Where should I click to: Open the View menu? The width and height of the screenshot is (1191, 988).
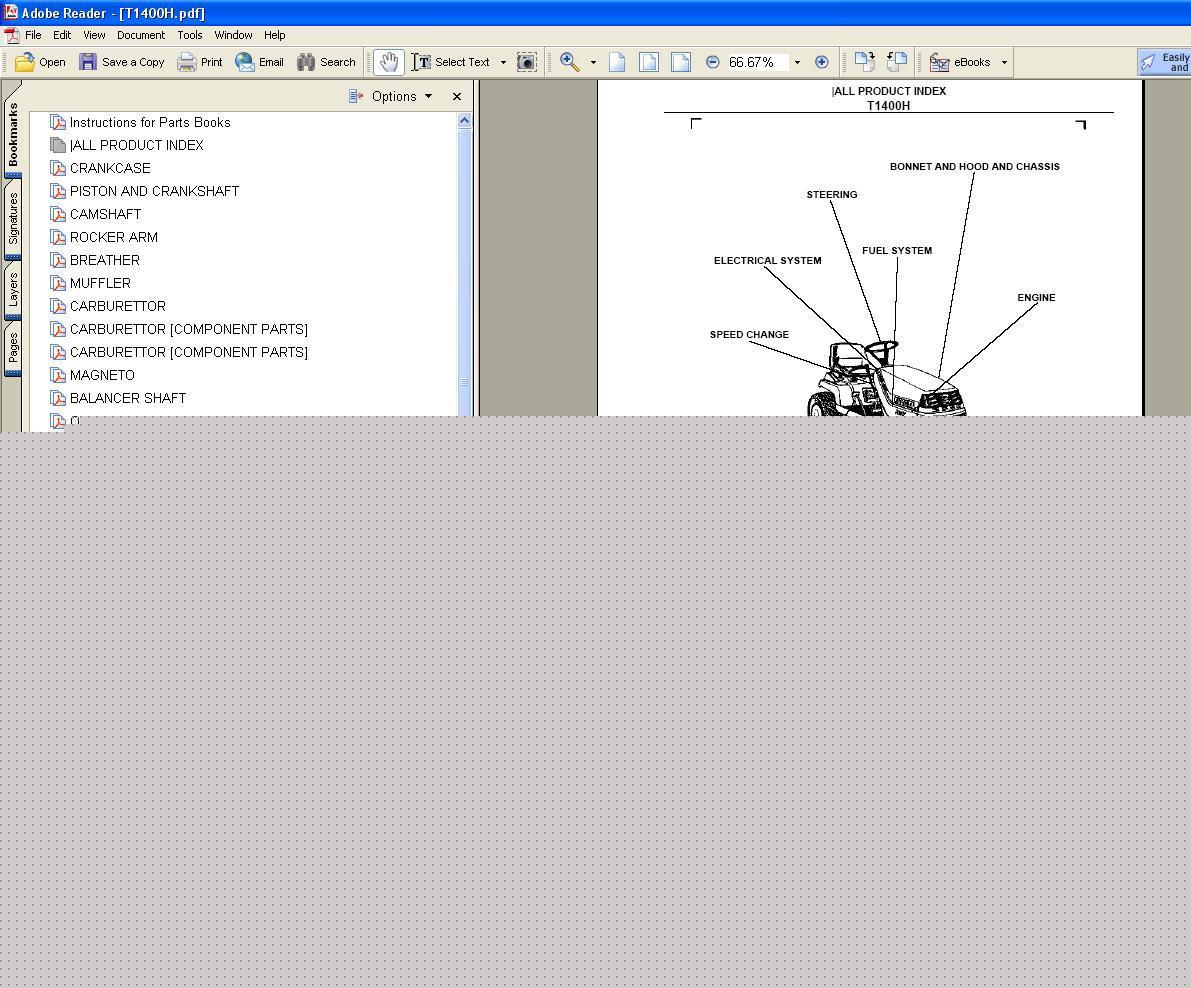[94, 35]
